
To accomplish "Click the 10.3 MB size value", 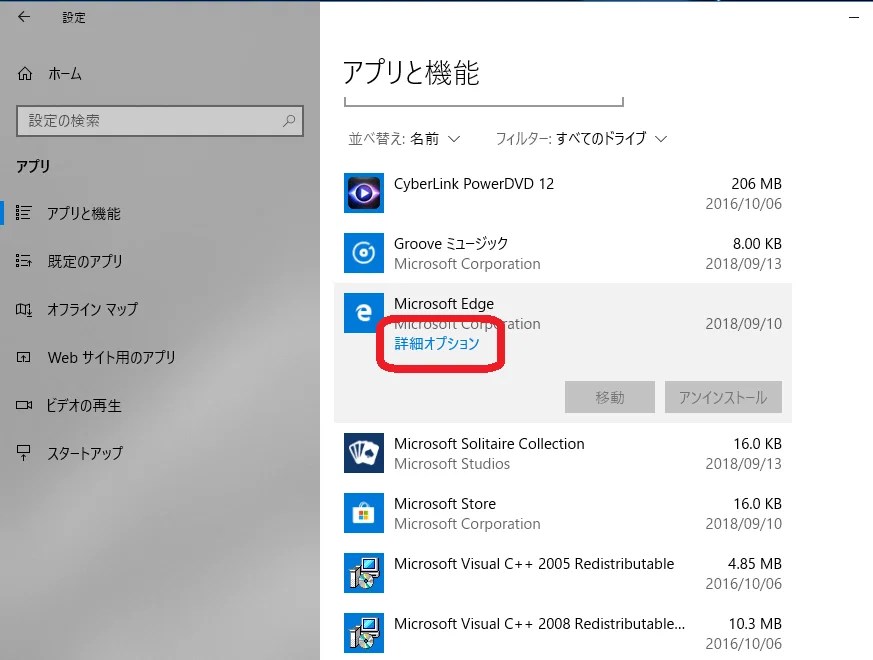I will (755, 624).
